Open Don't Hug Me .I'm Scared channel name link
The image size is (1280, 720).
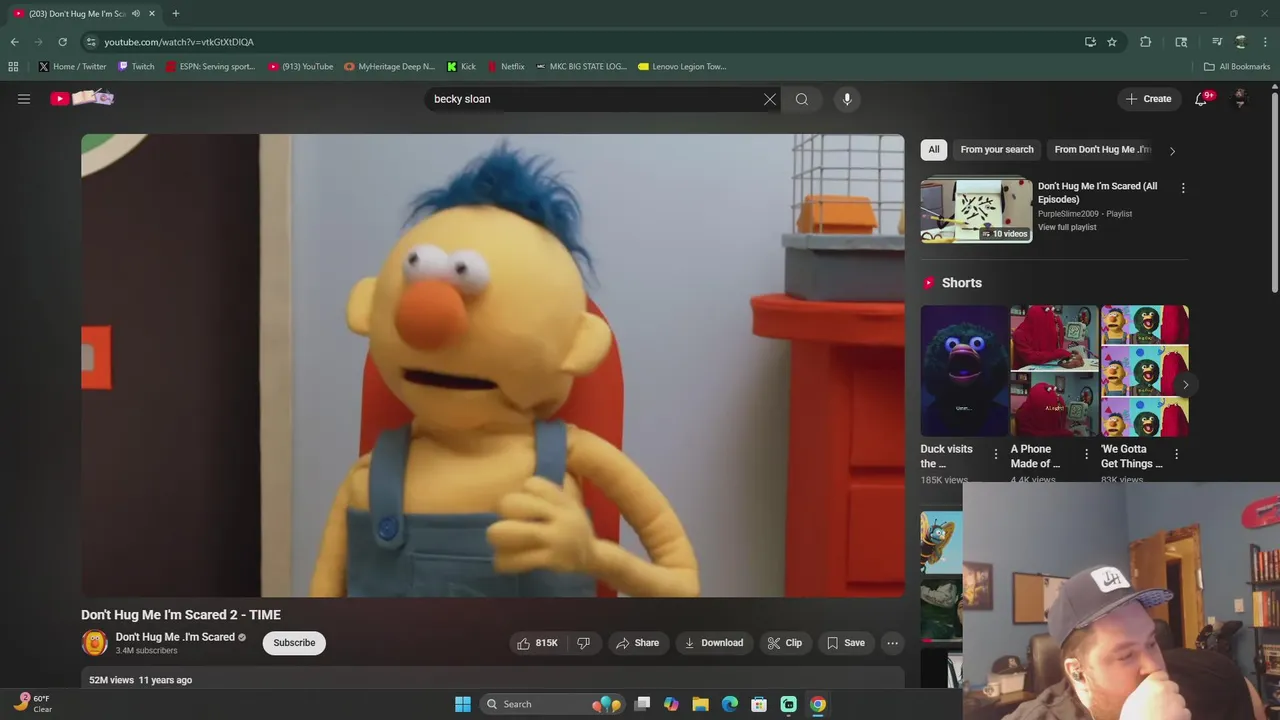175,637
